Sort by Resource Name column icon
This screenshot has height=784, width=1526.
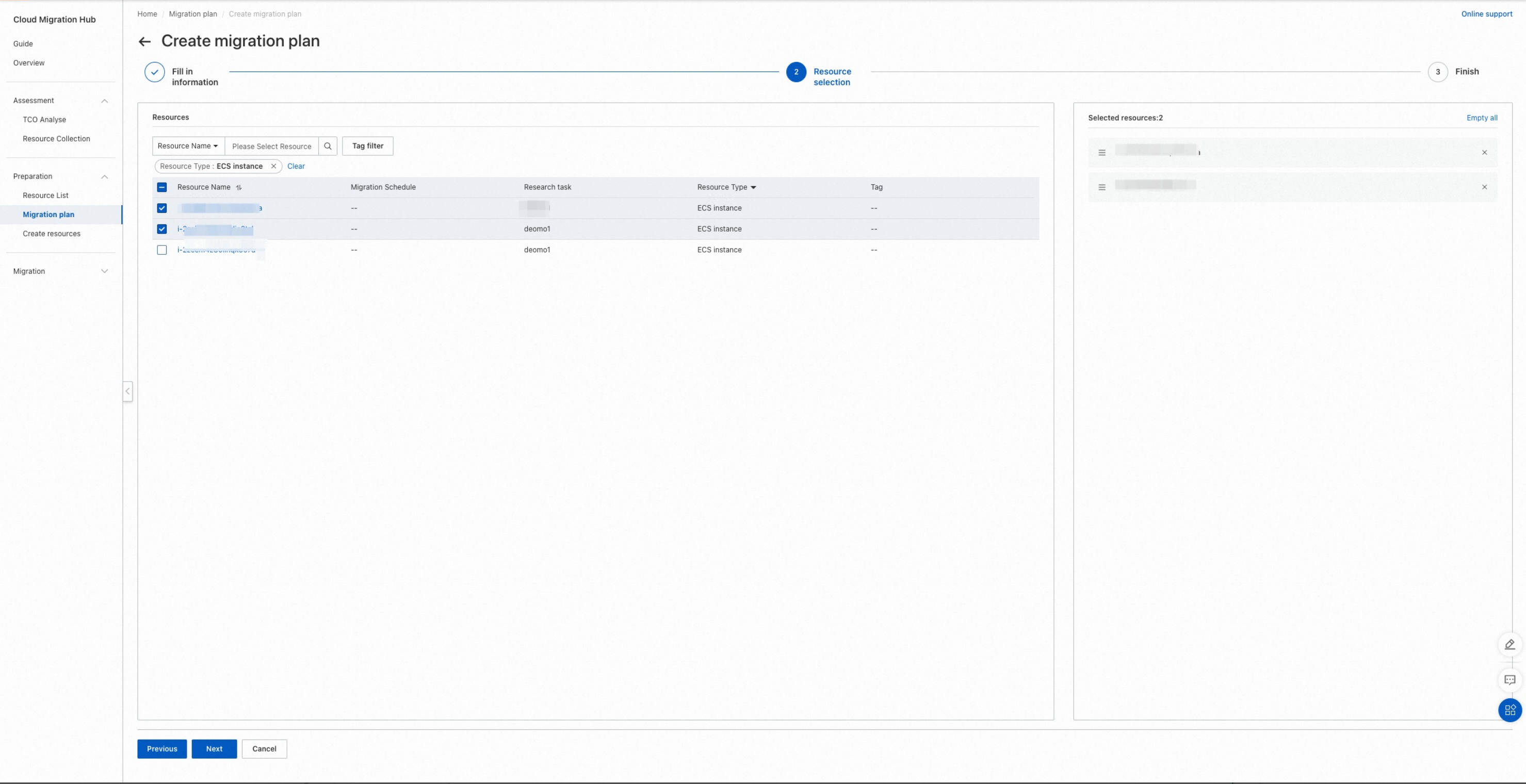point(239,188)
